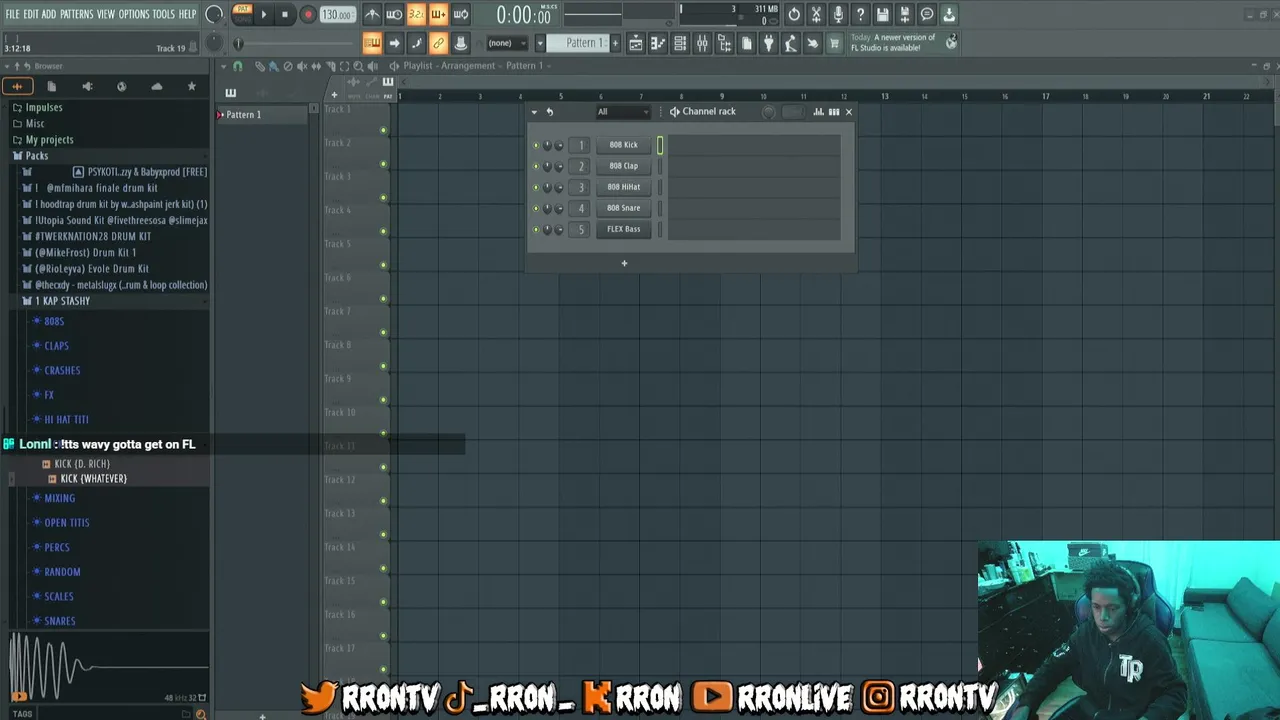Toggle playlist magnet snap icon
The height and width of the screenshot is (720, 1280).
click(x=237, y=66)
